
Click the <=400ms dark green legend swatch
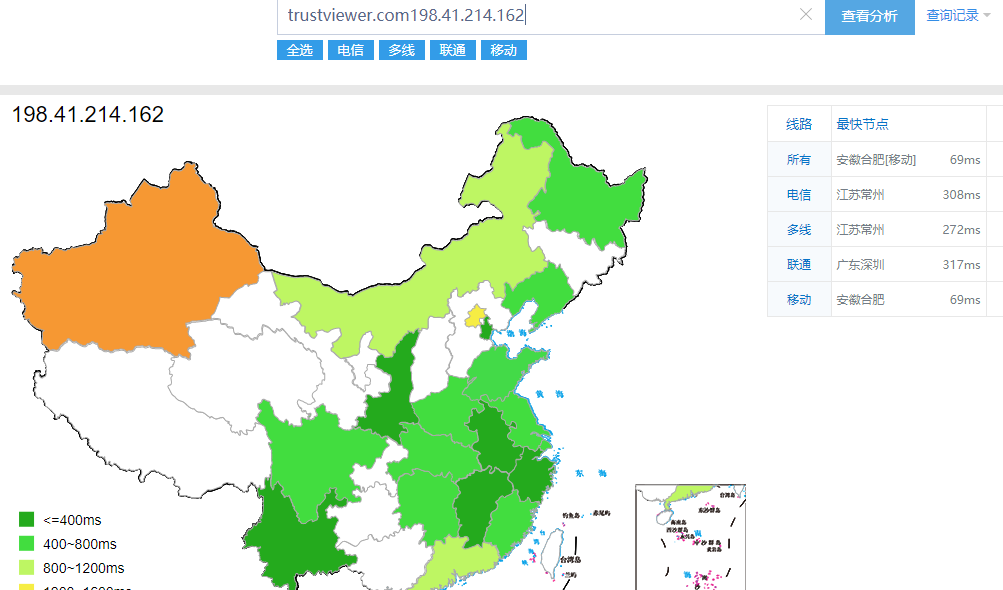27,520
